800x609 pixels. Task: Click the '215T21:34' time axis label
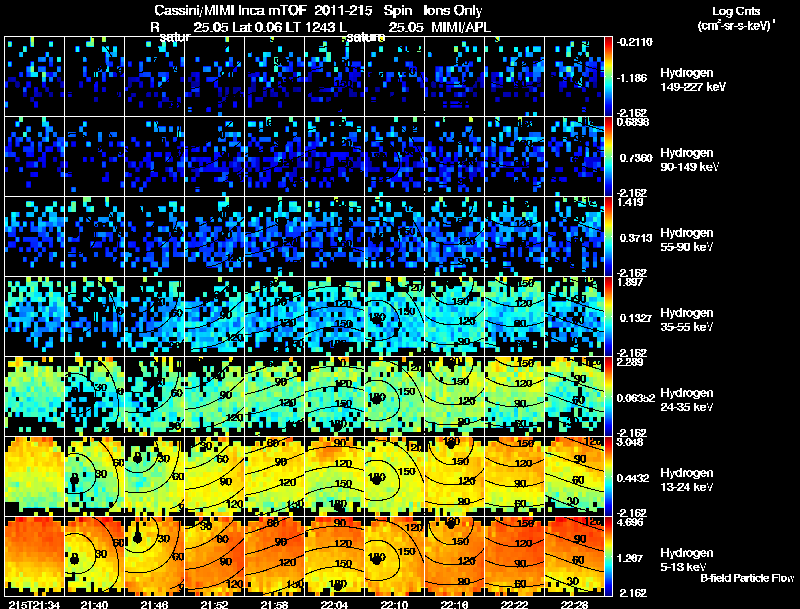click(x=34, y=605)
